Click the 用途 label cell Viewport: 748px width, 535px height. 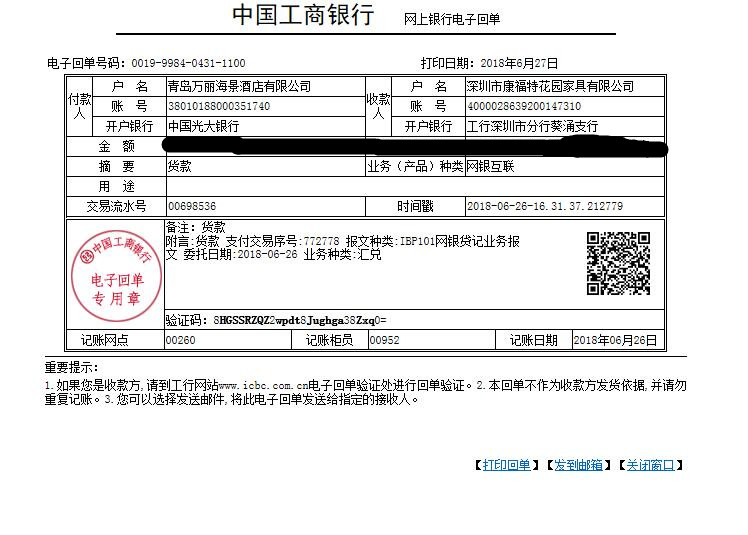[116, 186]
